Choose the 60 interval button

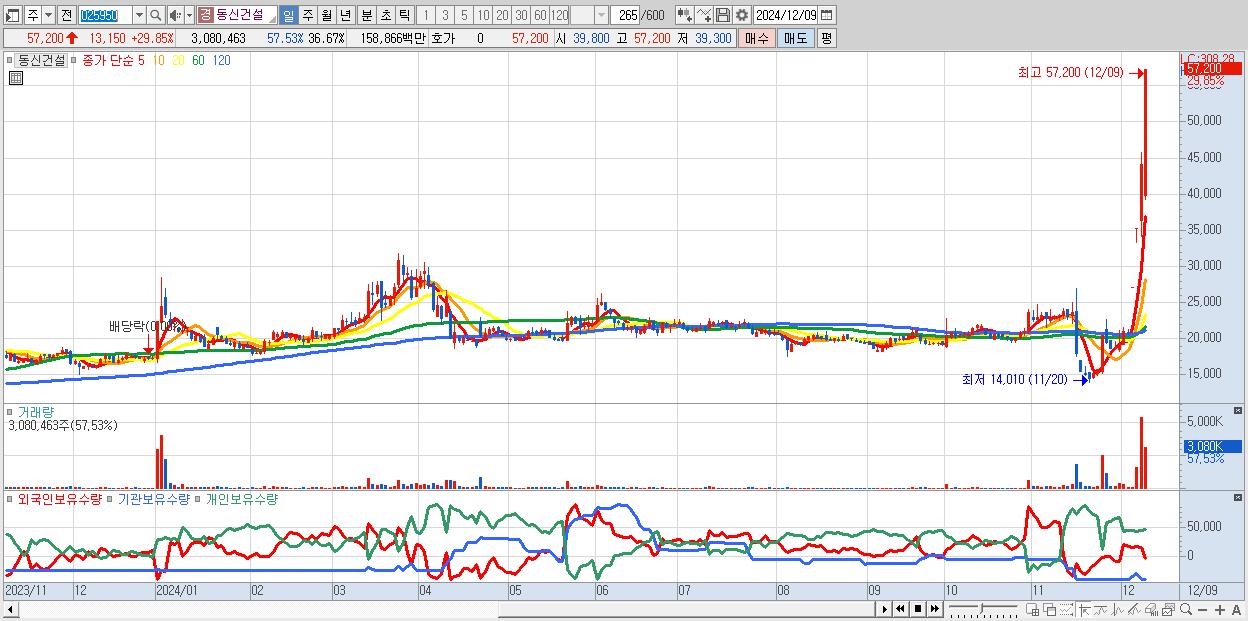point(540,15)
